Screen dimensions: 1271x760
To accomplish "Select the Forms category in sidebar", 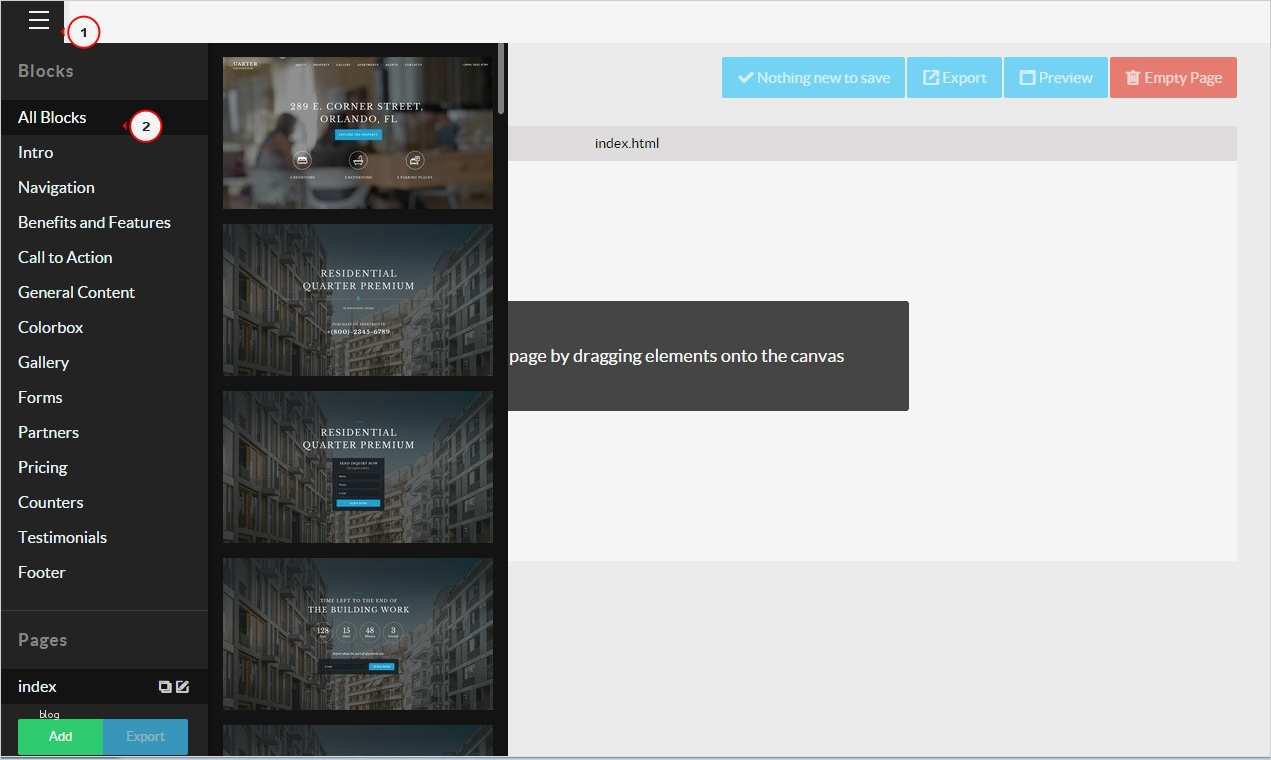I will [x=40, y=397].
